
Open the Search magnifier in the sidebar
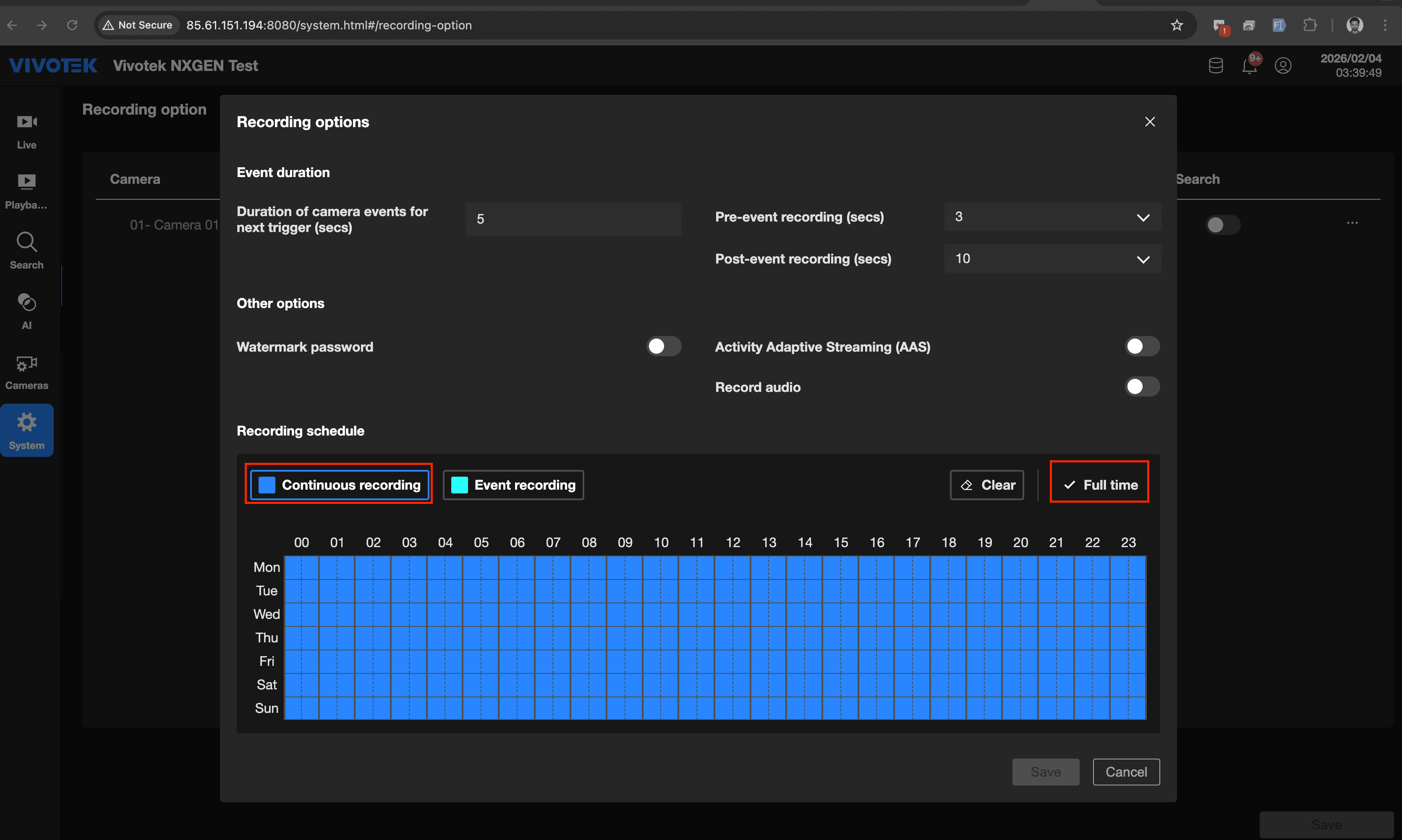point(26,250)
